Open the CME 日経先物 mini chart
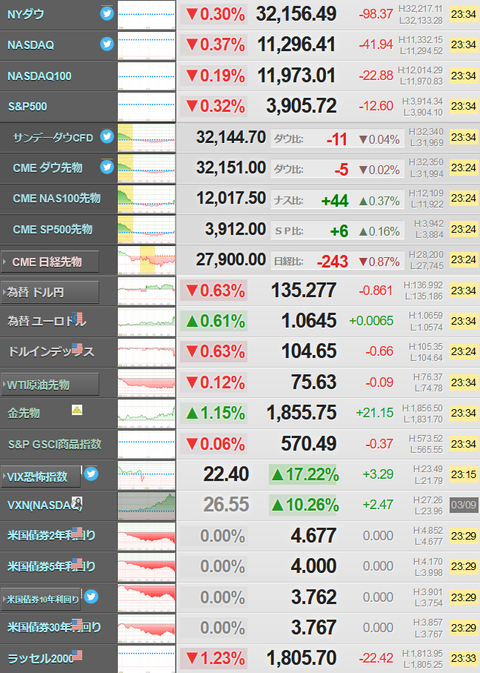Image resolution: width=480 pixels, height=673 pixels. [x=146, y=260]
